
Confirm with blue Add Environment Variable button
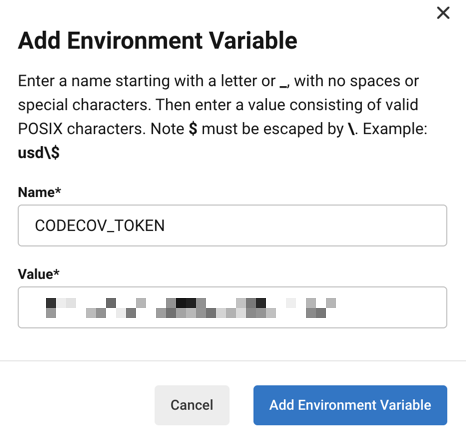click(350, 405)
